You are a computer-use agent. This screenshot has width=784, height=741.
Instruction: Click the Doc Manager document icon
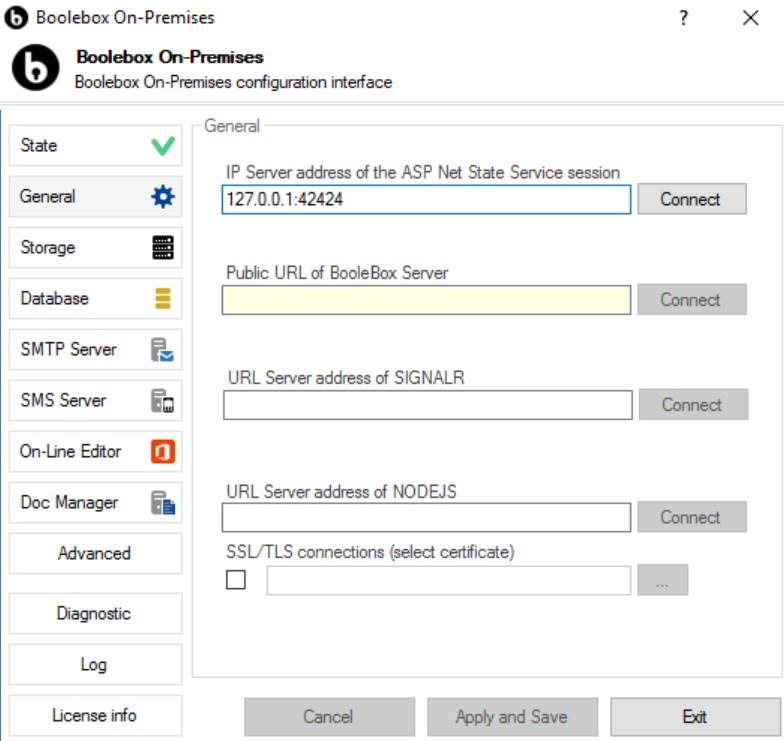coord(162,502)
